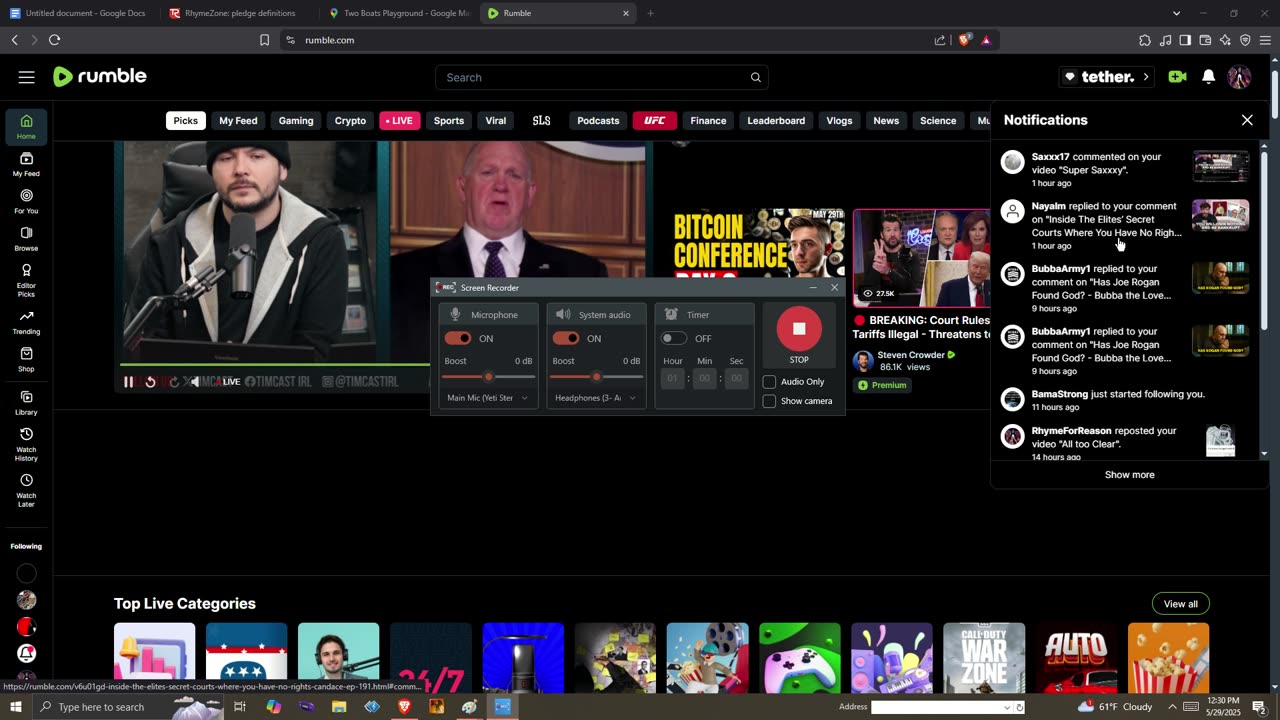Select the Gaming category tab
The width and height of the screenshot is (1280, 720).
pyautogui.click(x=296, y=121)
